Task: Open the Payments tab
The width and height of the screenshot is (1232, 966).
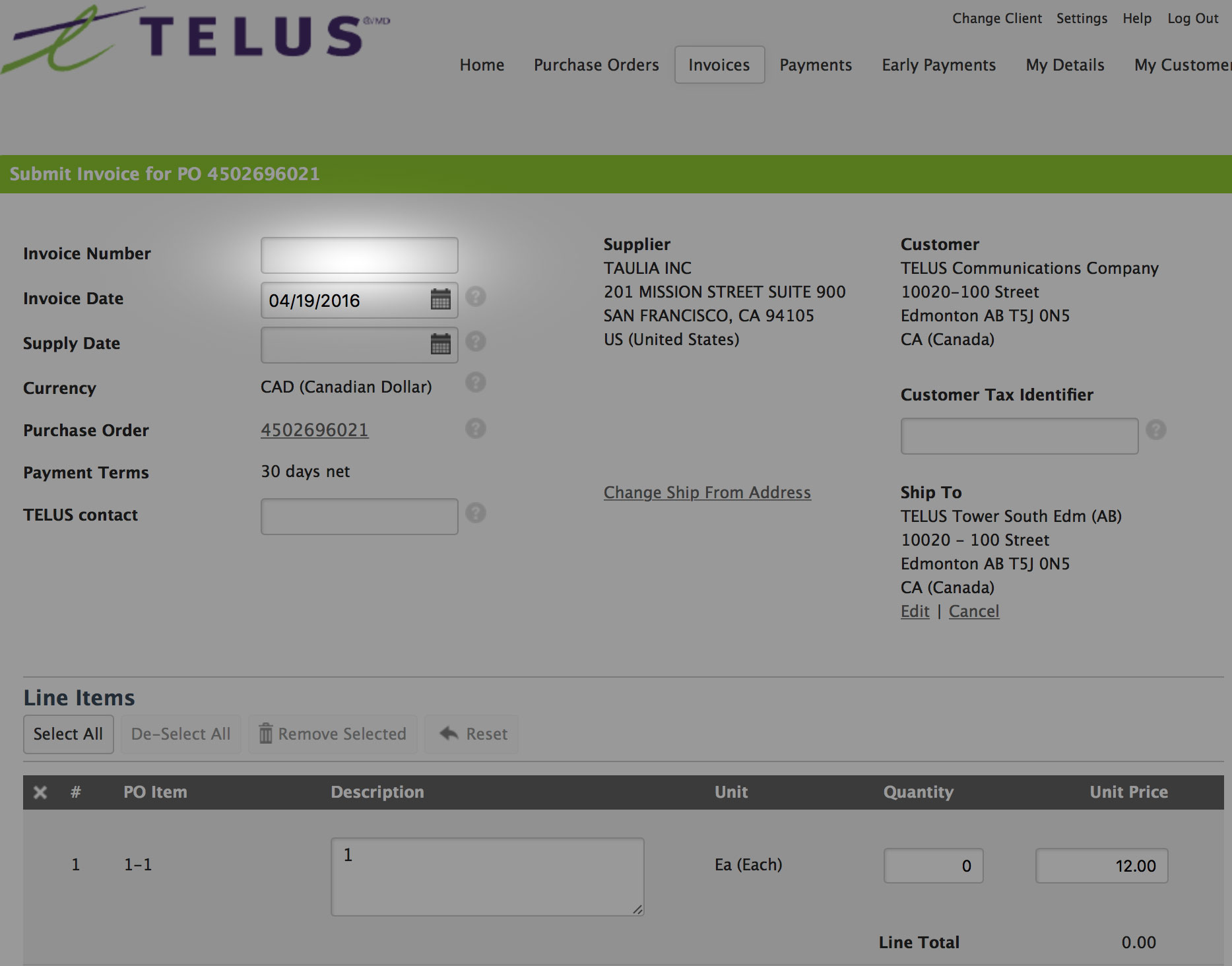Action: click(x=816, y=65)
